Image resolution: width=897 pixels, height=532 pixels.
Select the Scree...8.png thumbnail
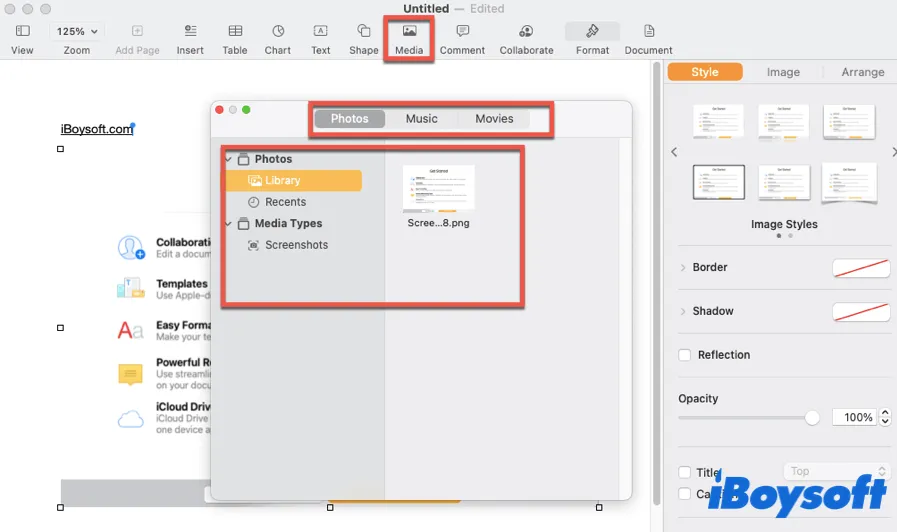coord(438,189)
